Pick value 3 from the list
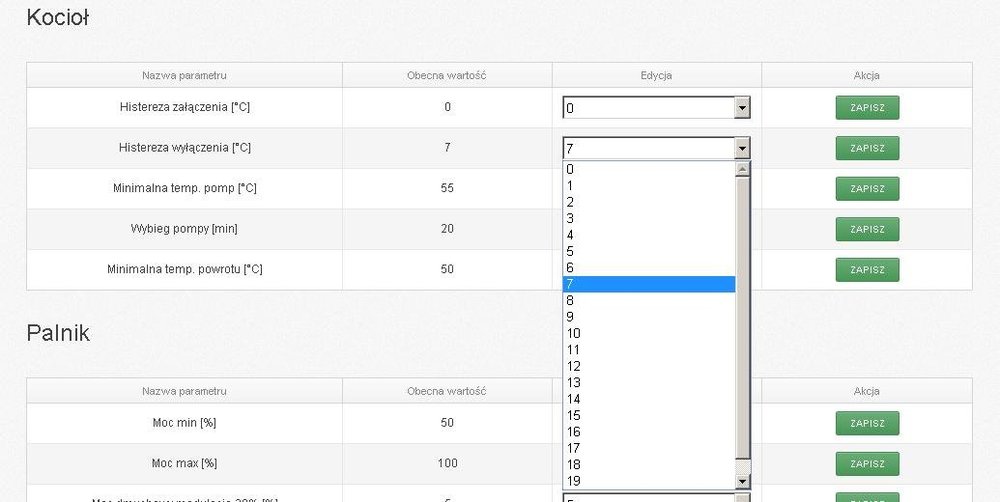The width and height of the screenshot is (1000, 502). pos(648,218)
